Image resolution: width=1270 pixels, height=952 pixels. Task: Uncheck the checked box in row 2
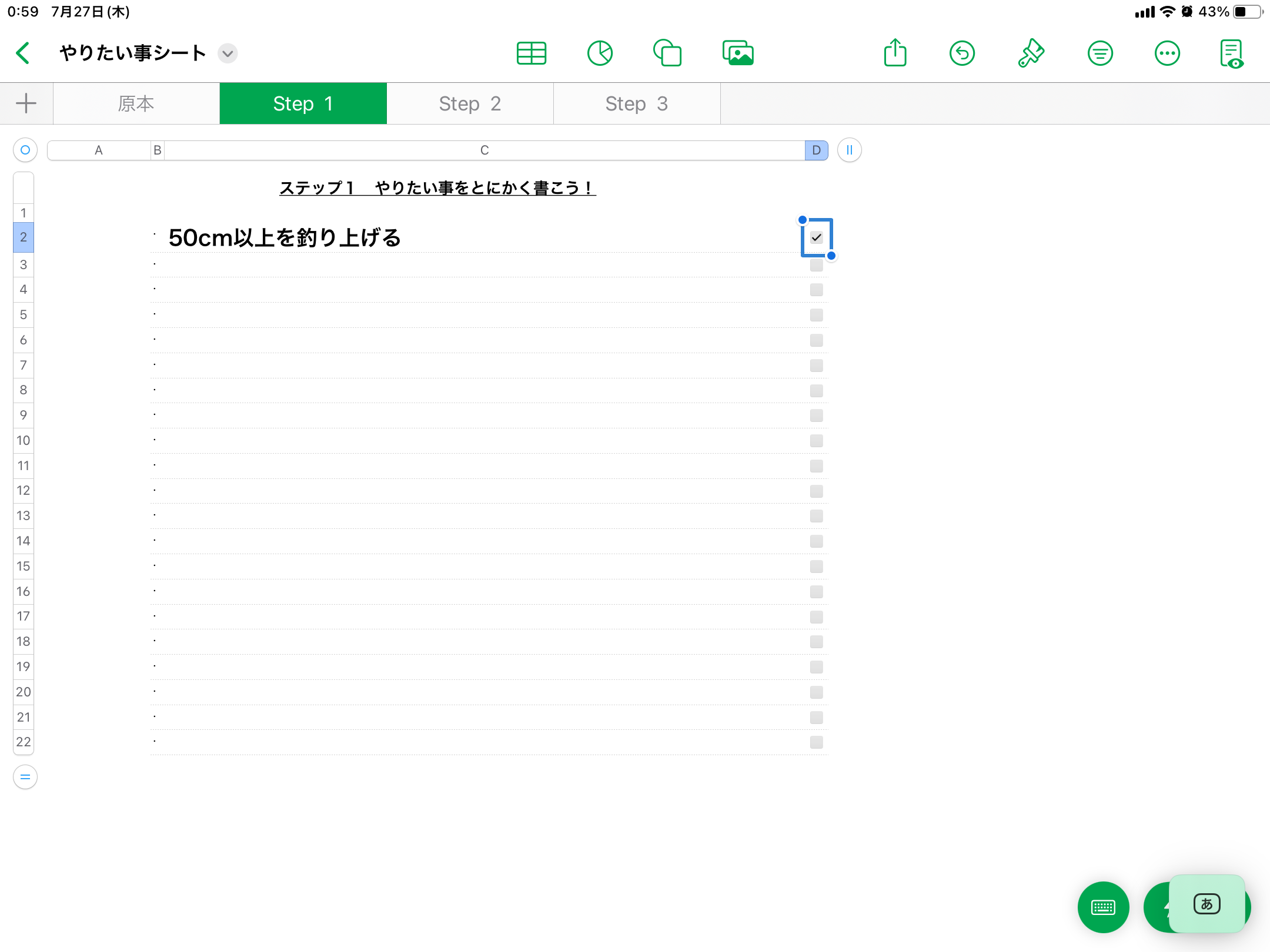point(816,237)
